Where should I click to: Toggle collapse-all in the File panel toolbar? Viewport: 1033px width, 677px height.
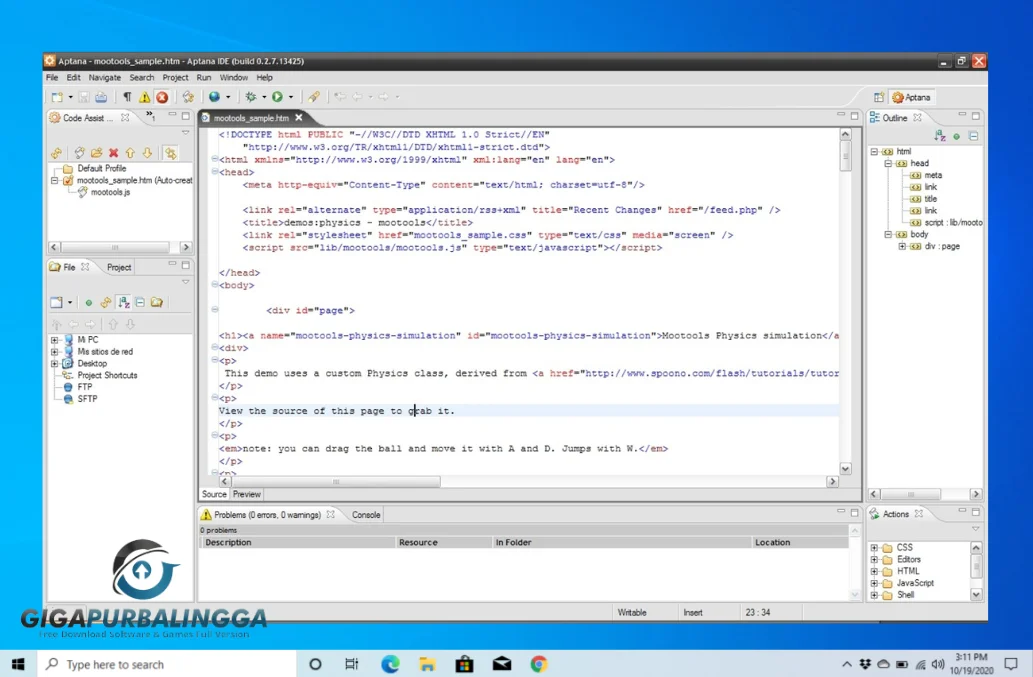(139, 302)
